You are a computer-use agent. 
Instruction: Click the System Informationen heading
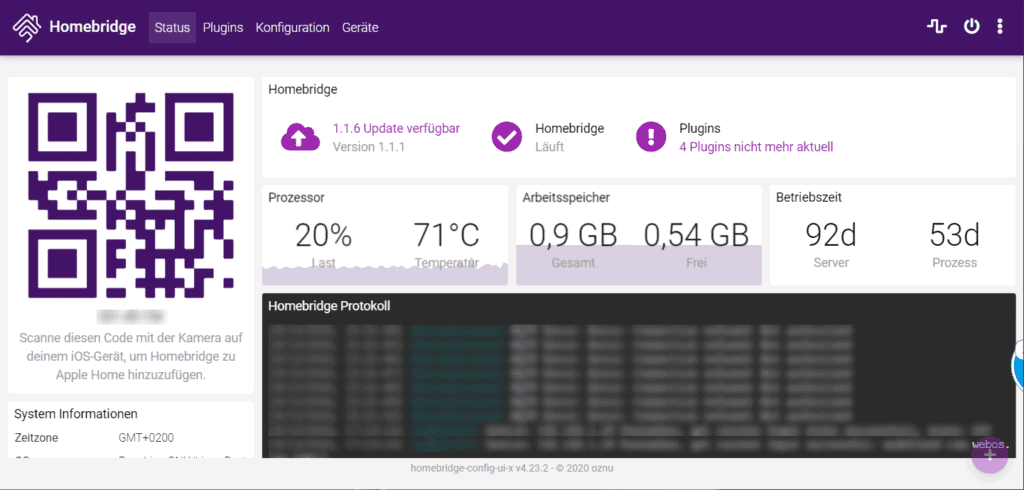76,414
